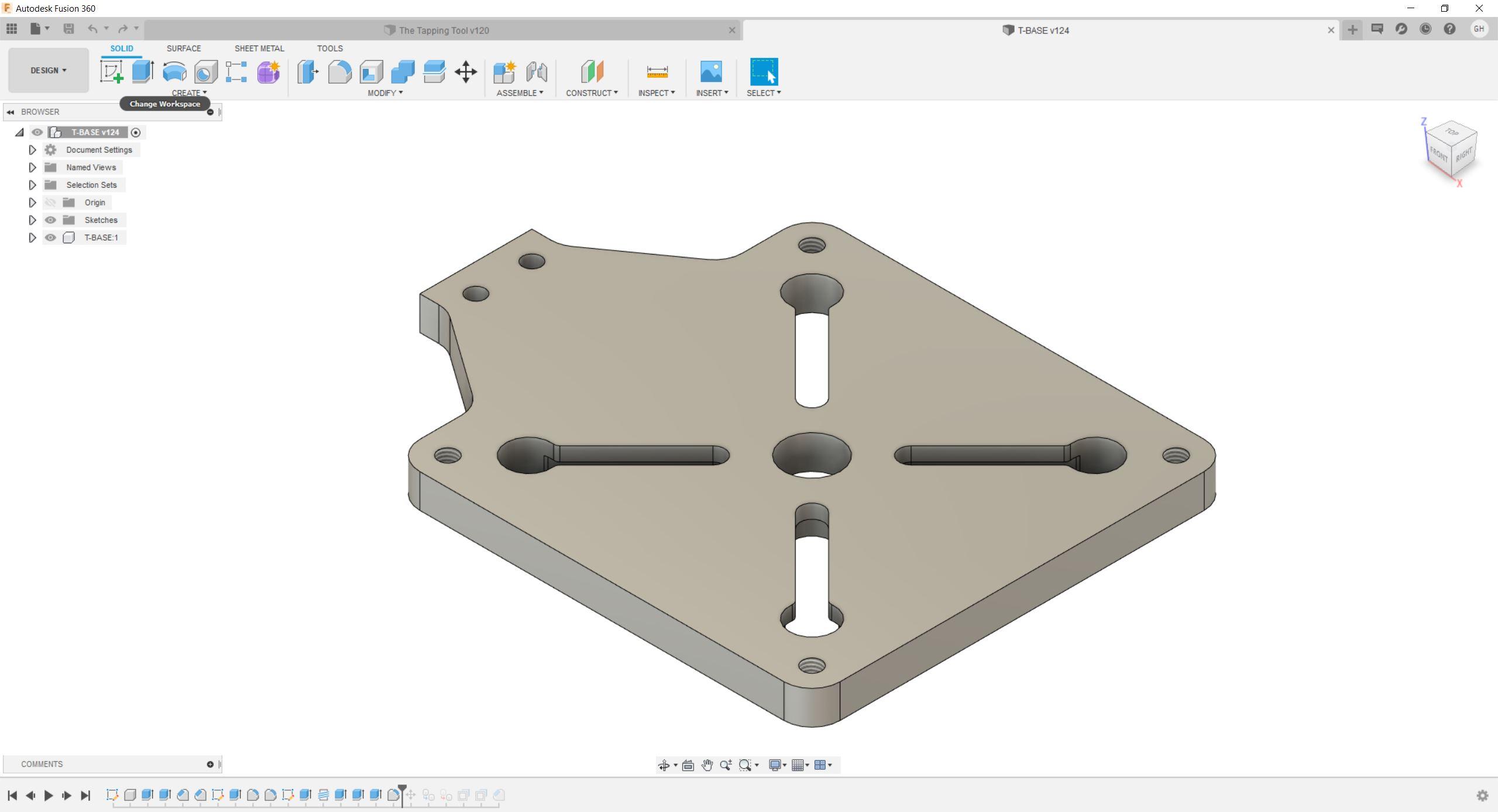Screen dimensions: 1498x812
Task: Select the Create Sketch tool
Action: (112, 71)
